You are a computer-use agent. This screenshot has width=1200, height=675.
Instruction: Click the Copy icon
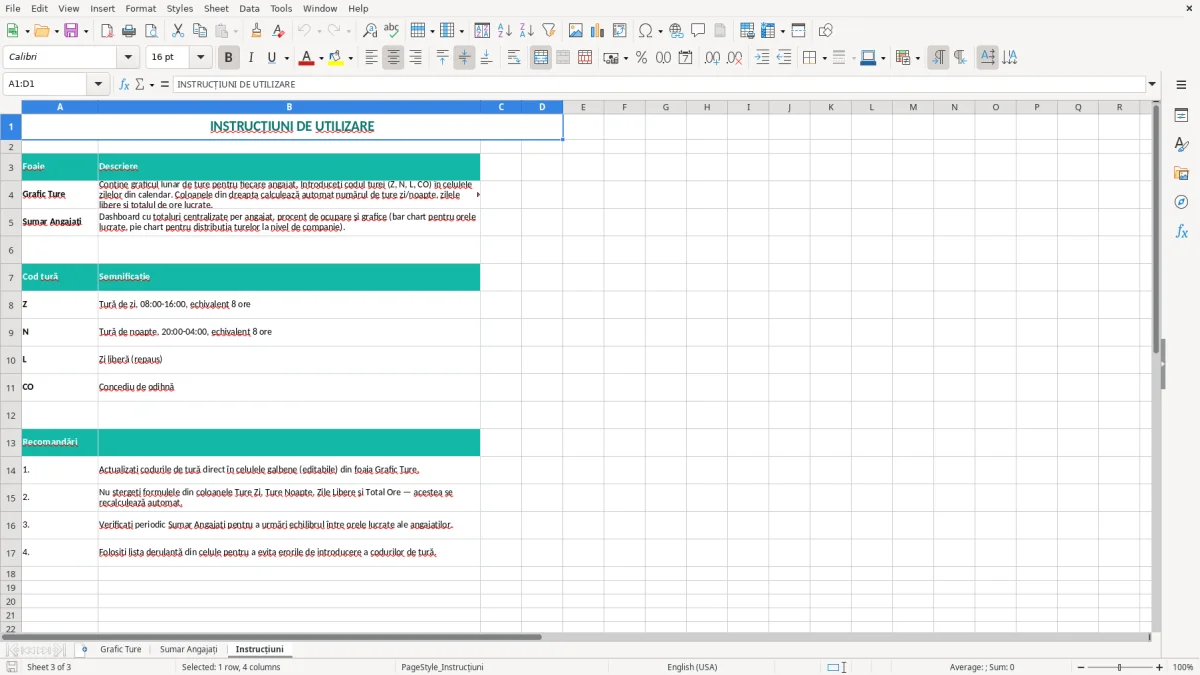(x=200, y=31)
